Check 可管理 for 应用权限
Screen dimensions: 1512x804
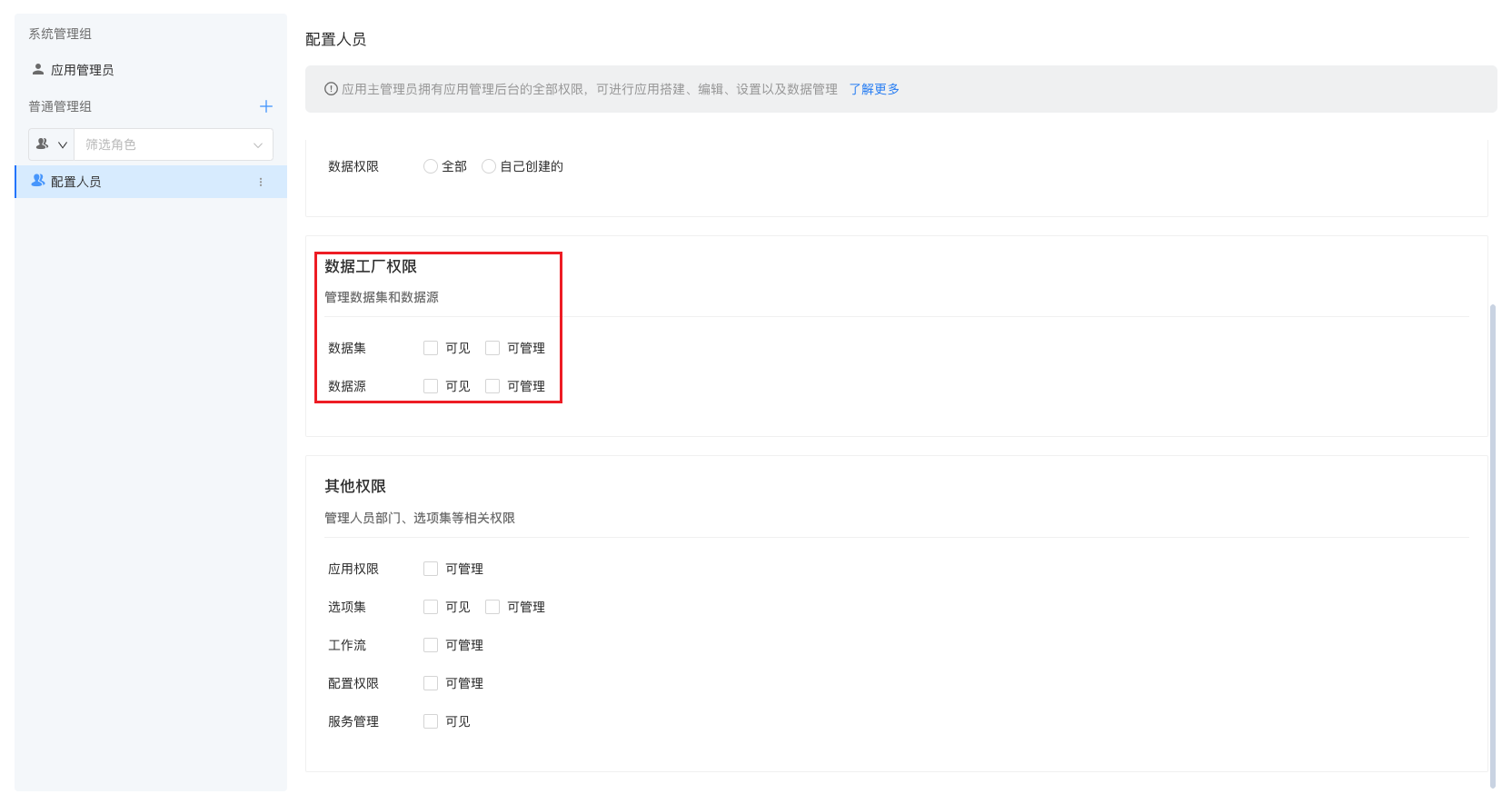point(431,569)
